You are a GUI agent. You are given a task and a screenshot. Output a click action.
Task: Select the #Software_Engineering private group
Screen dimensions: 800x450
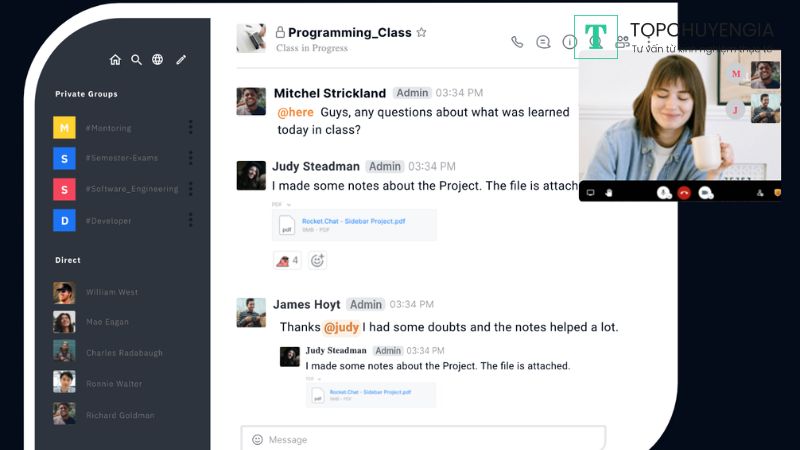tap(131, 188)
